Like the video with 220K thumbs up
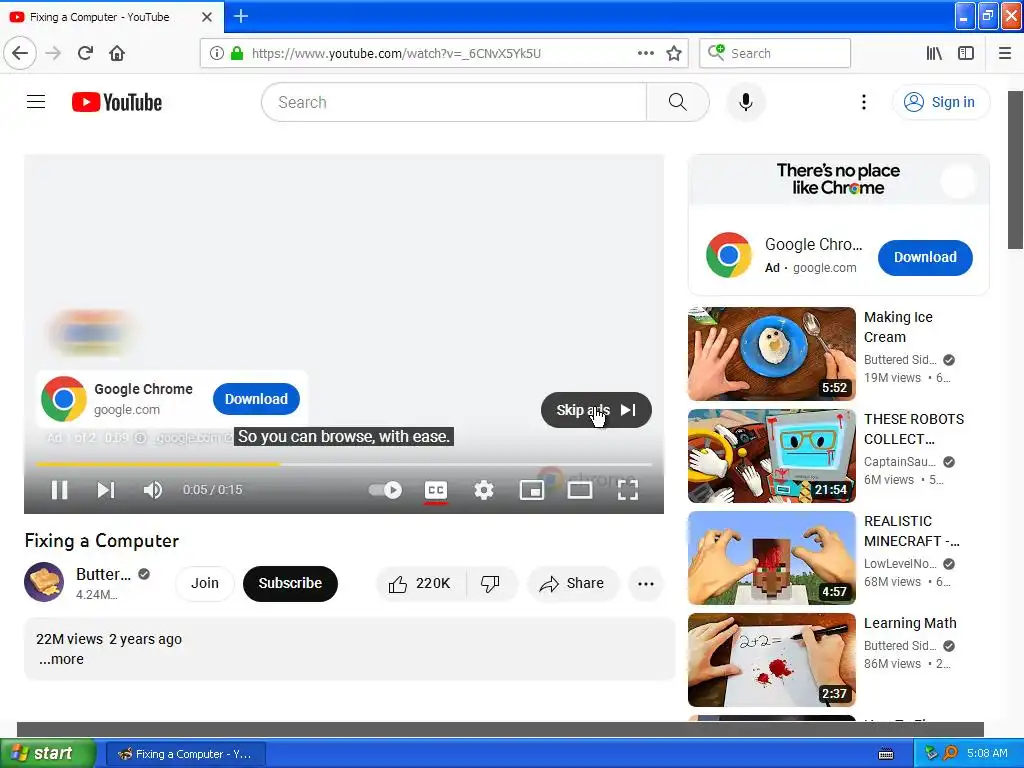The width and height of the screenshot is (1024, 768). tap(420, 584)
